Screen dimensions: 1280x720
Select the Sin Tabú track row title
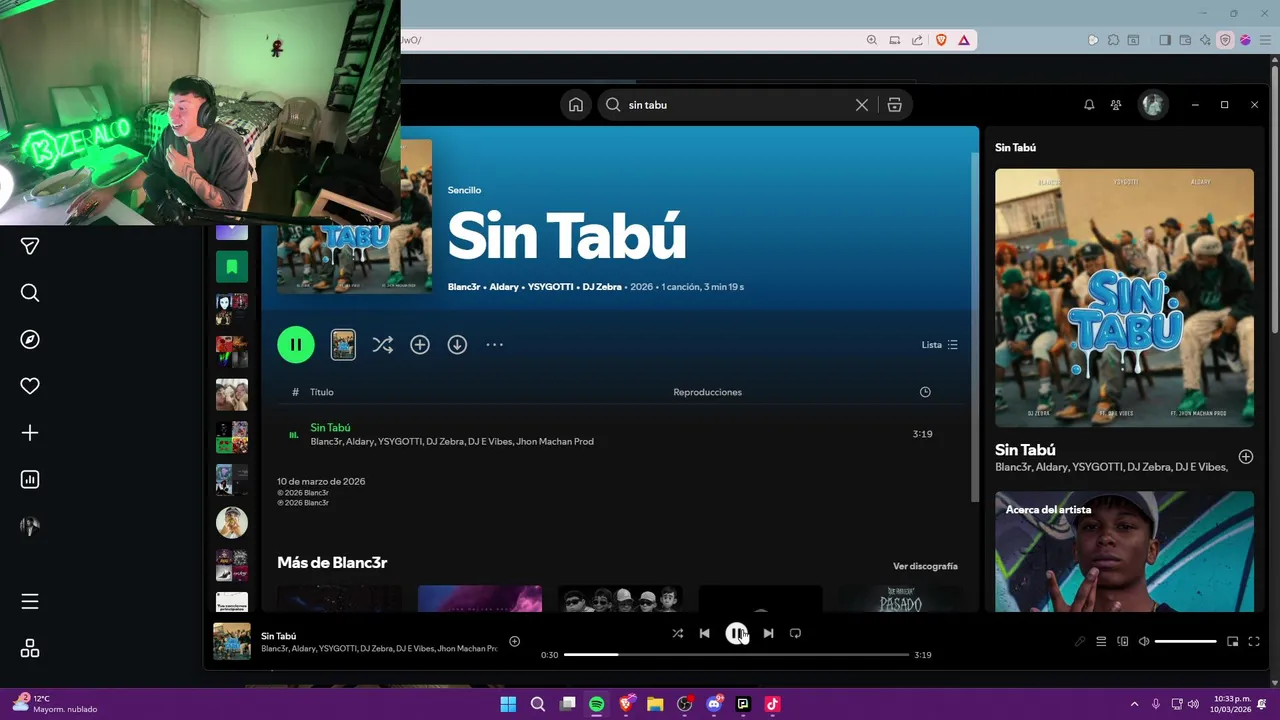pos(330,427)
